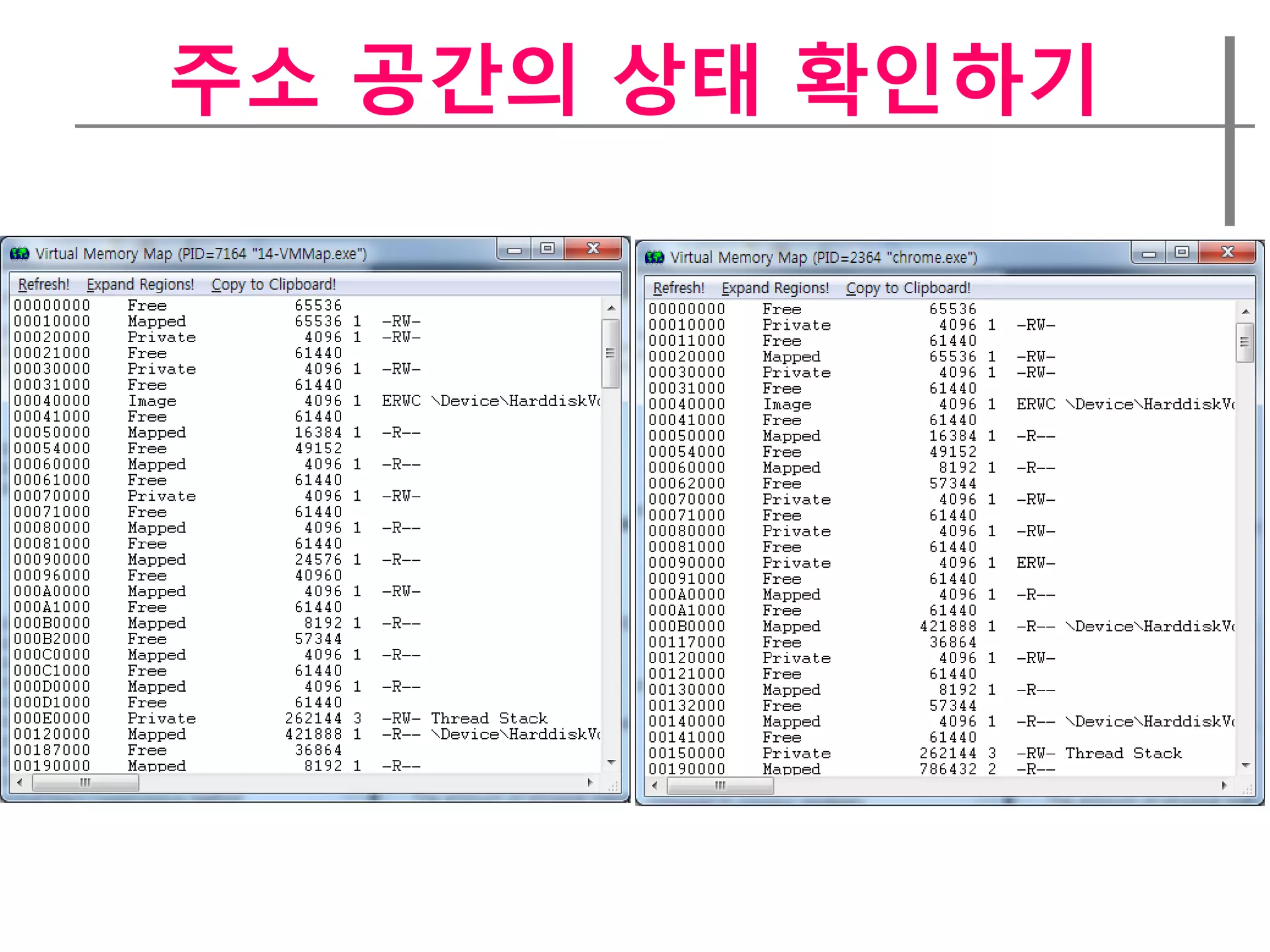Select row 00000000 Free in 14-VMMap.exe list

pos(307,306)
